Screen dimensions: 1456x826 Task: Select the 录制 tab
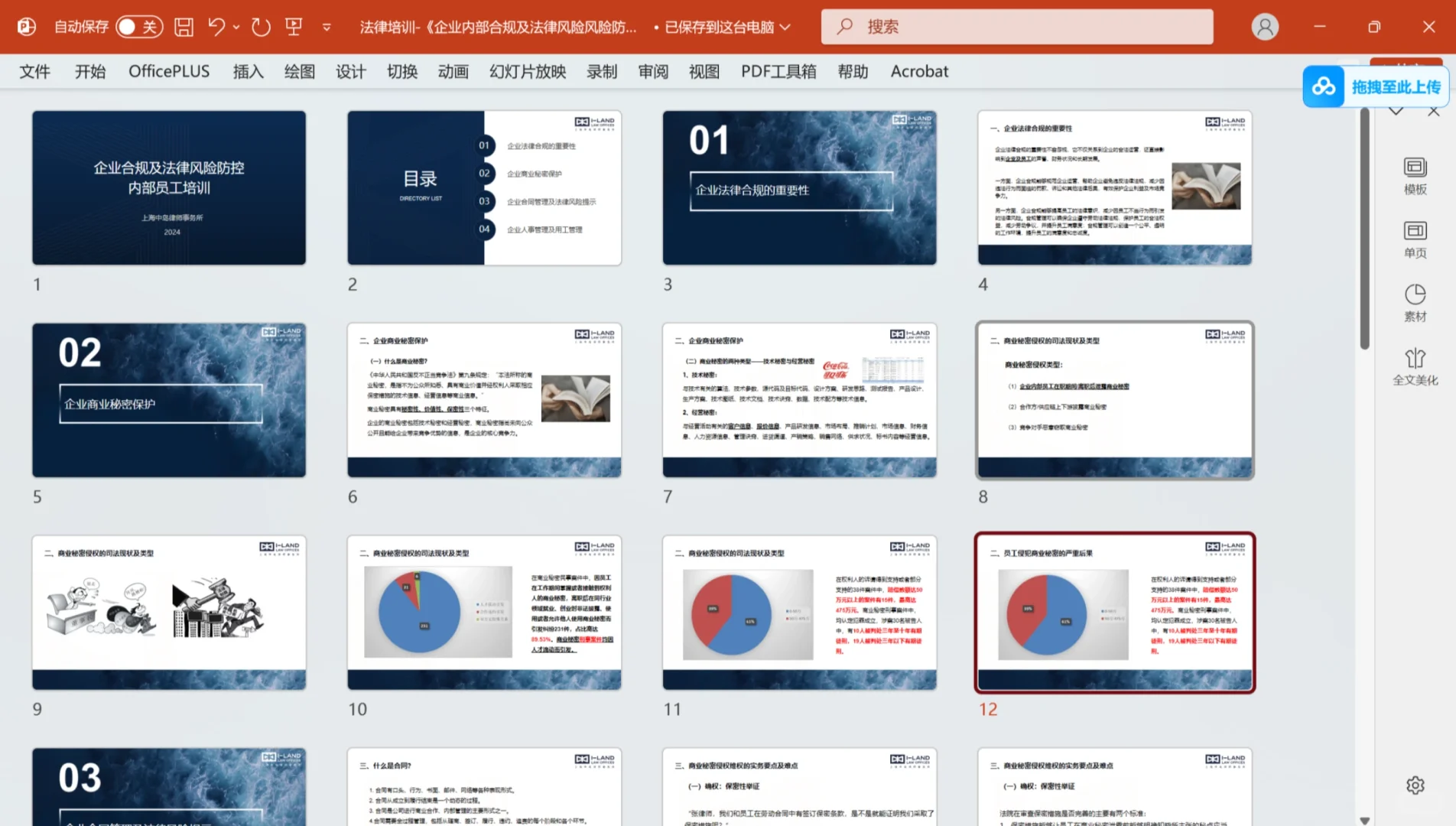(x=602, y=71)
